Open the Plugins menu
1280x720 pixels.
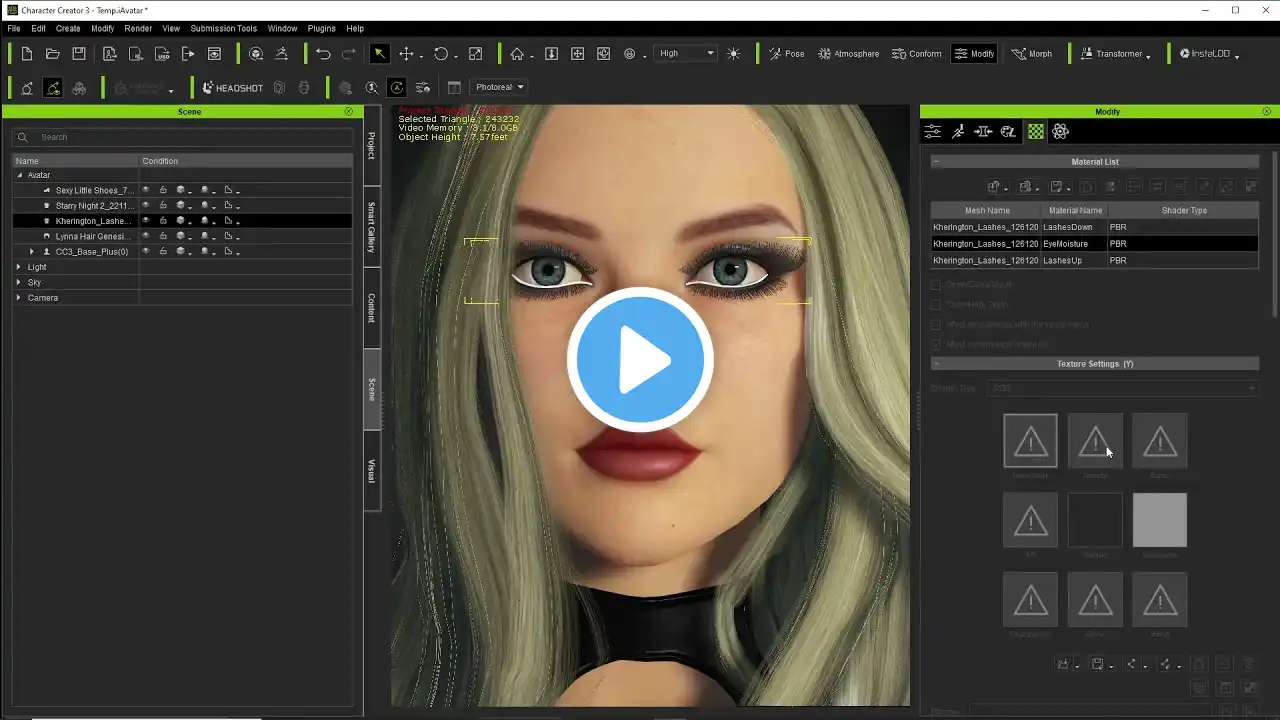tap(321, 29)
